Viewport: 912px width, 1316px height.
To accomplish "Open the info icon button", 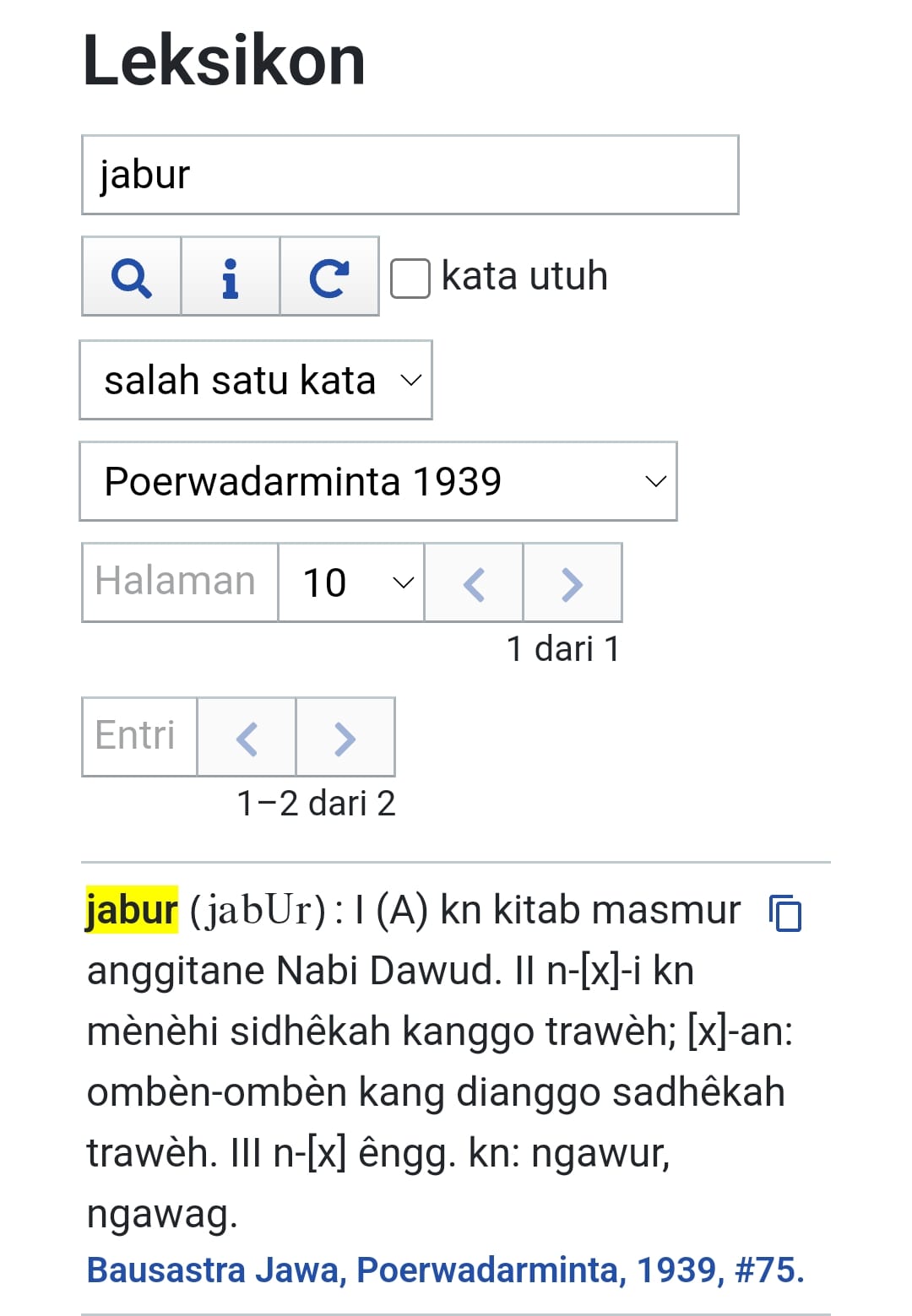I will pyautogui.click(x=230, y=277).
